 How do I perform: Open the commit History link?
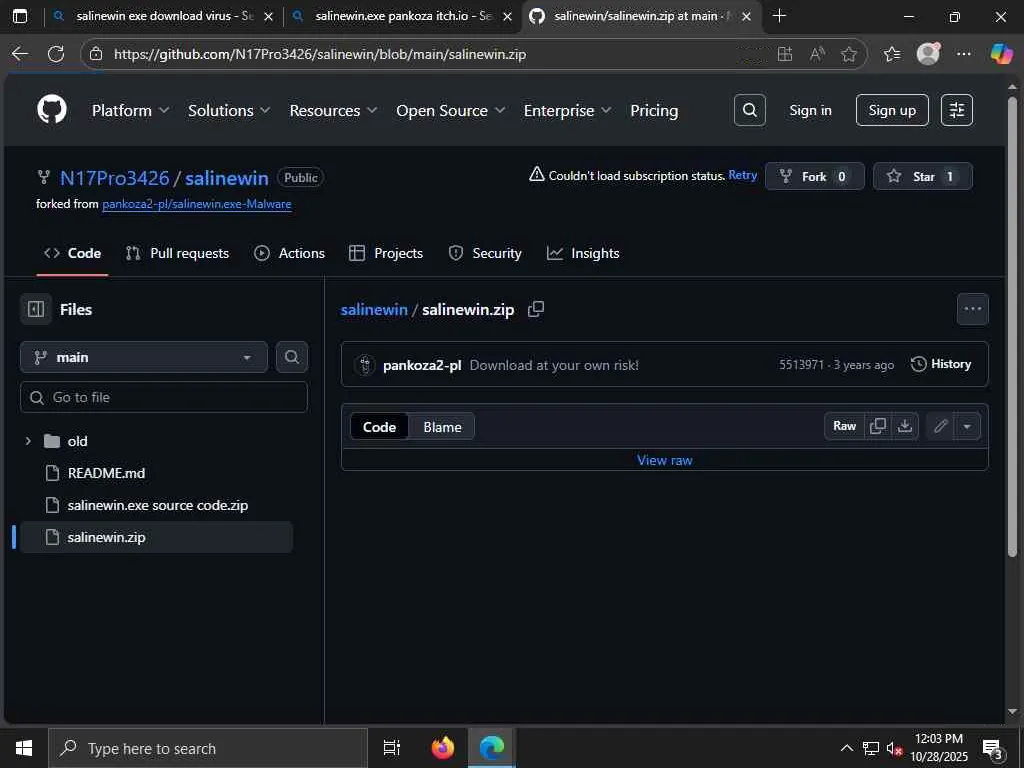click(x=941, y=364)
